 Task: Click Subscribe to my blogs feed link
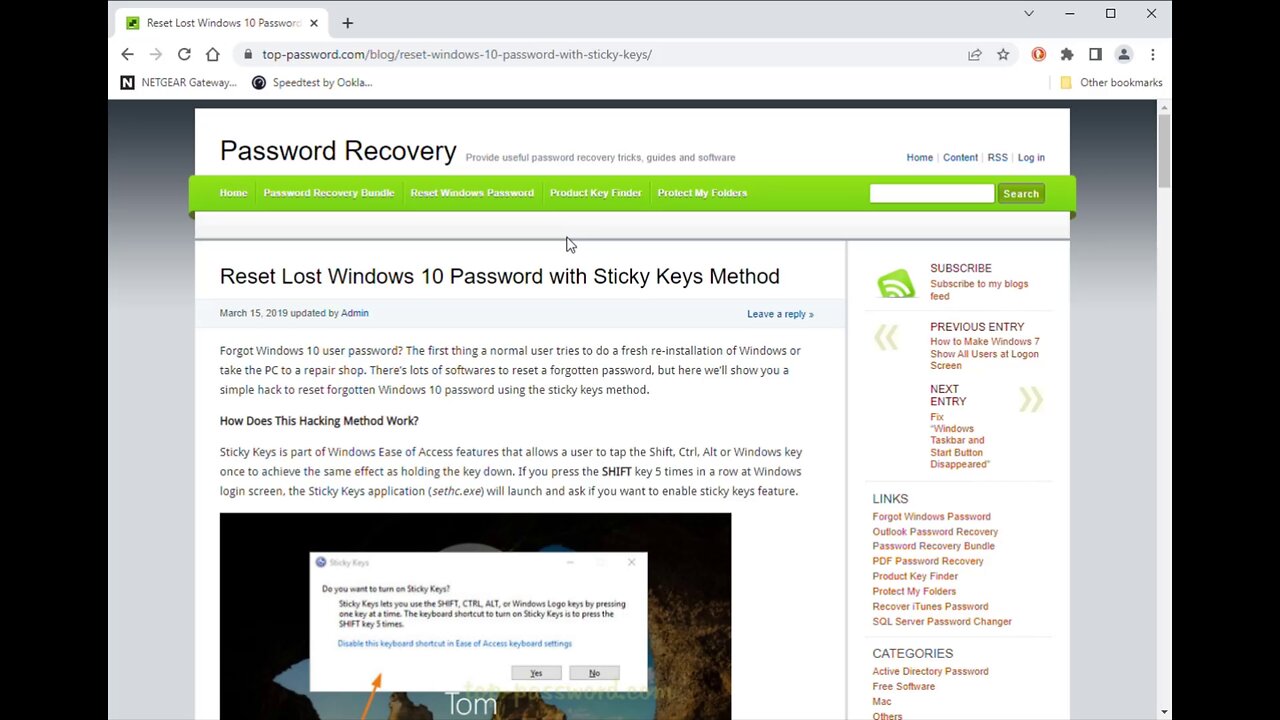(x=979, y=290)
